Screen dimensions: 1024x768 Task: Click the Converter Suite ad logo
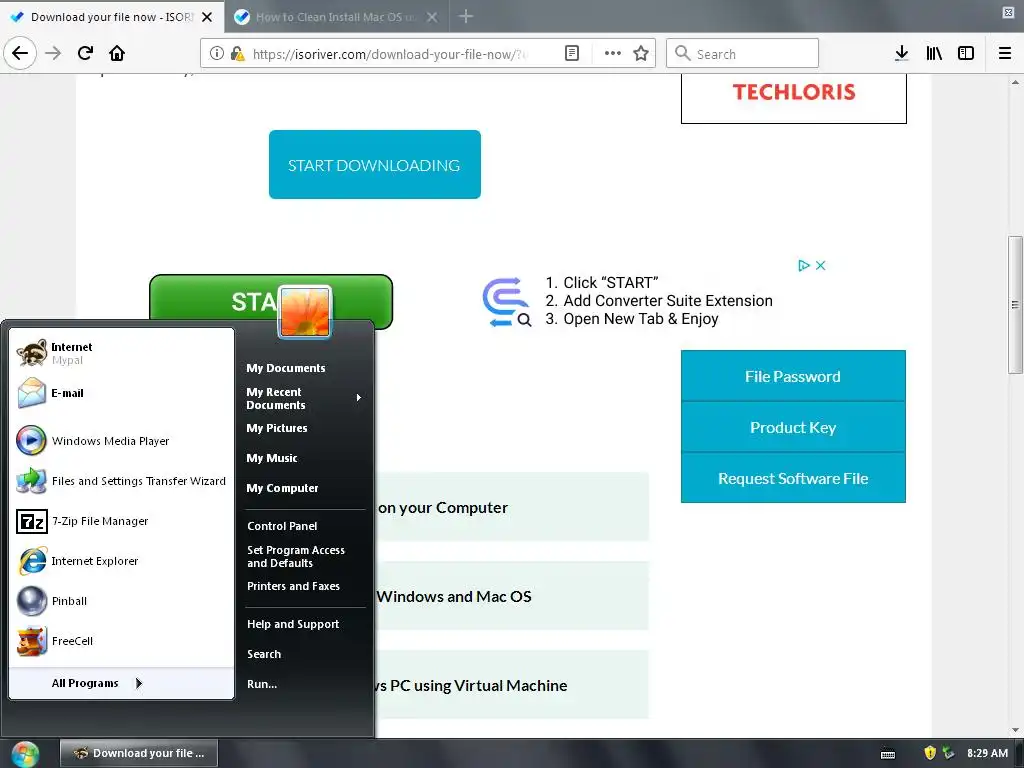(507, 302)
